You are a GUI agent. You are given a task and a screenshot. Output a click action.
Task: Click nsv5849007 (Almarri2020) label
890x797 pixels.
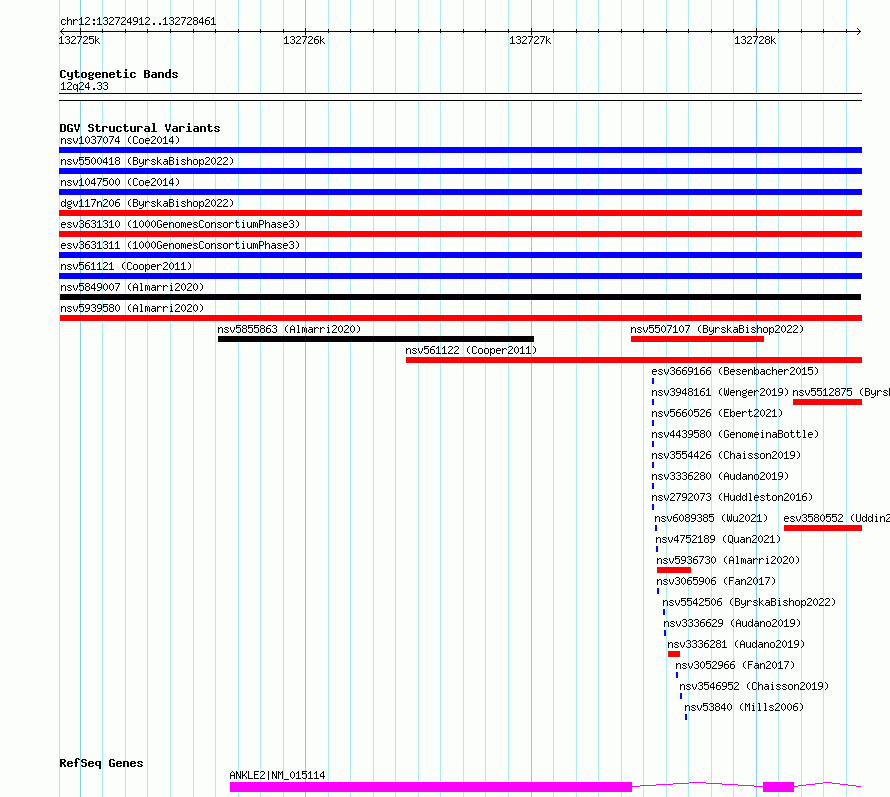coord(132,287)
